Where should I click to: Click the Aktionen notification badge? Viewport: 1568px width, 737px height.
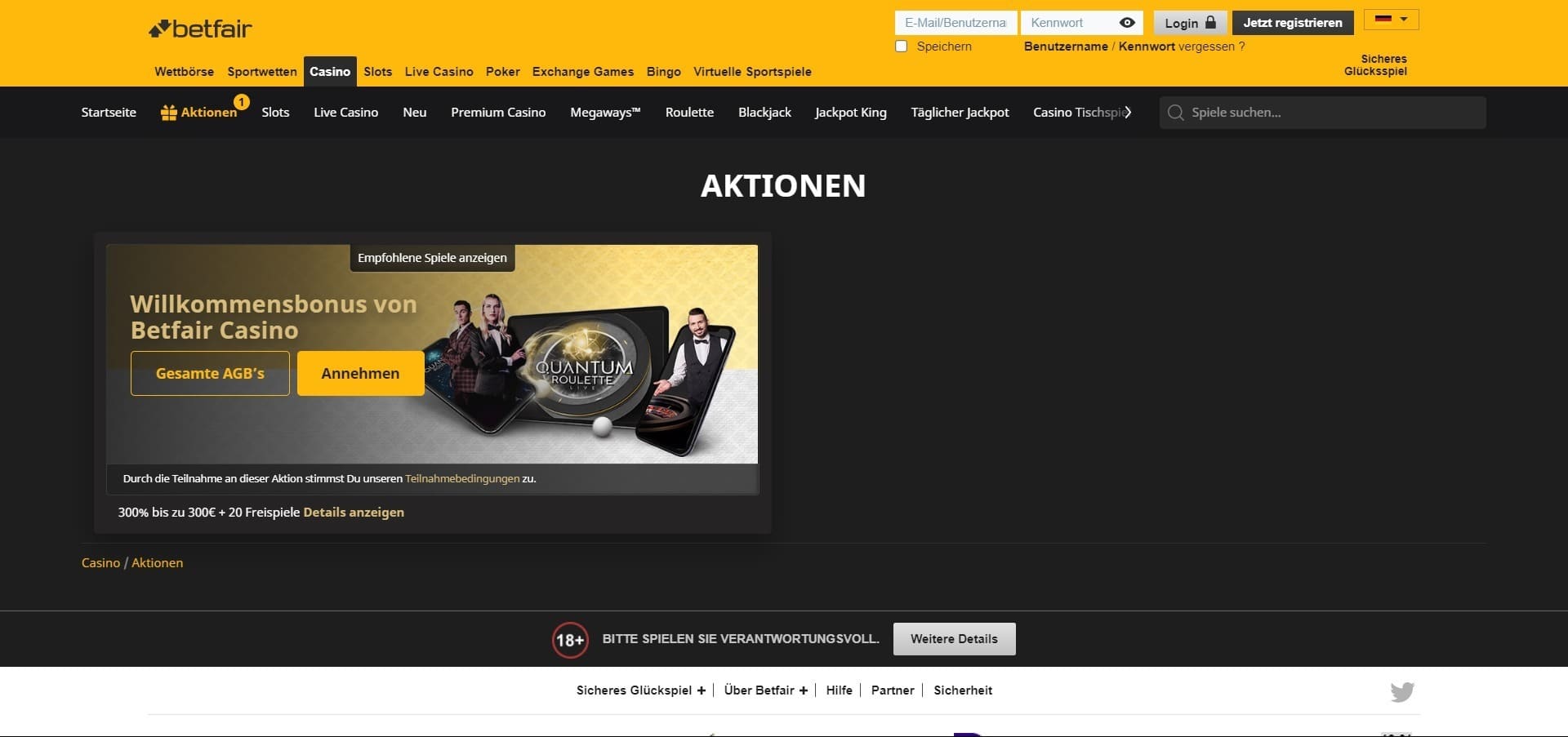tap(242, 102)
